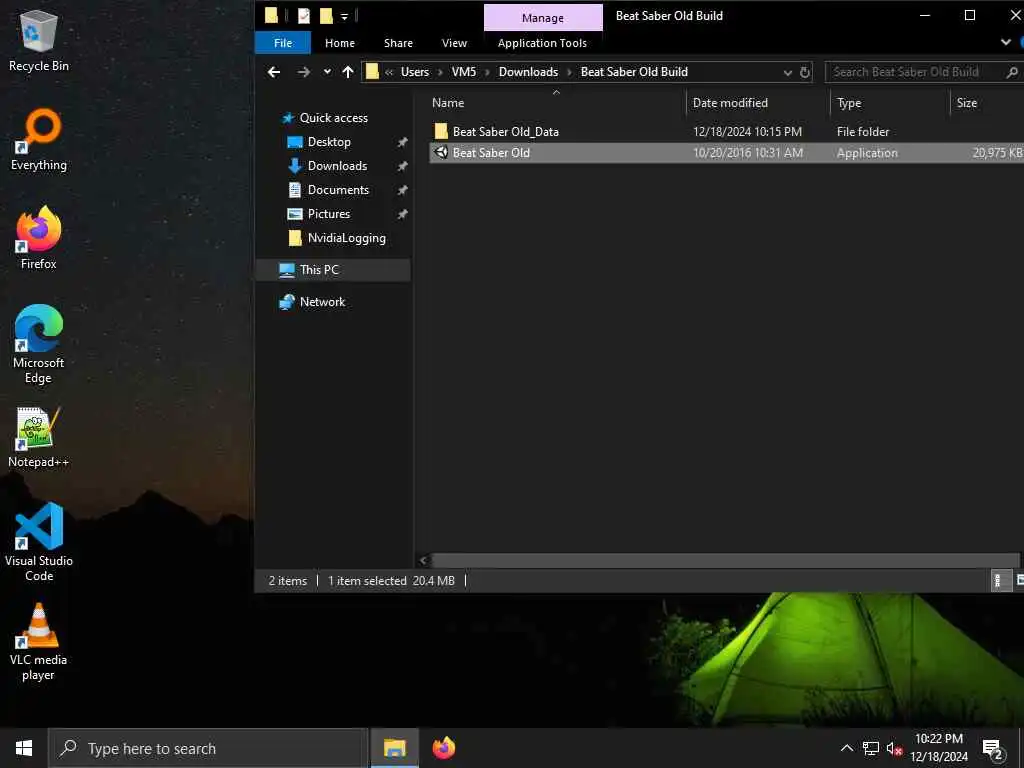The width and height of the screenshot is (1024, 768).
Task: Click the horizontal scrollbar left arrow
Action: pos(423,560)
